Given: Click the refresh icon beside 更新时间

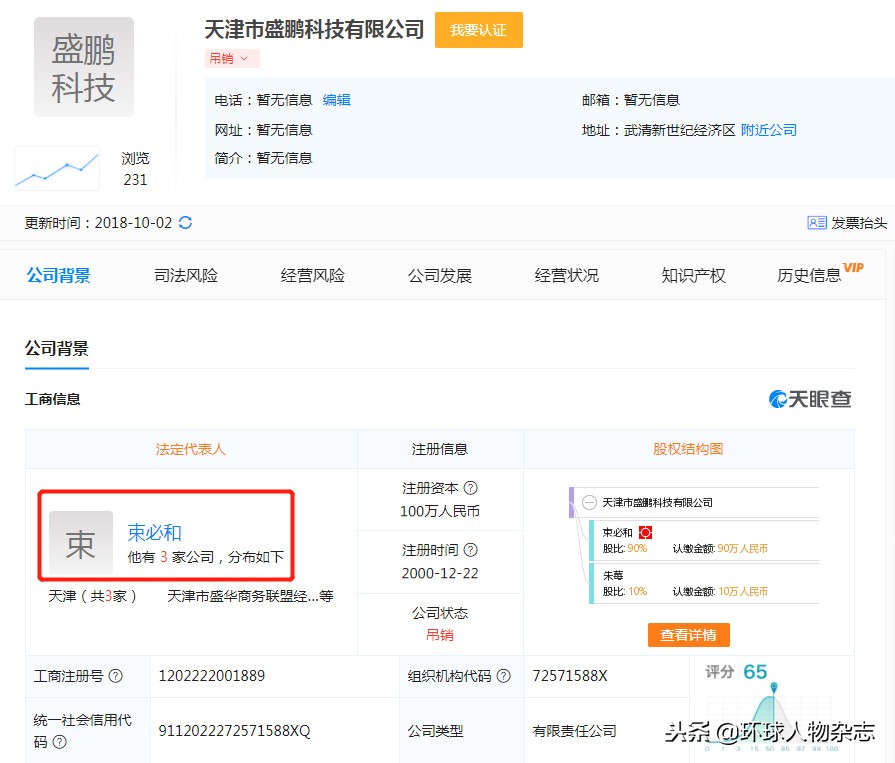Looking at the screenshot, I should [185, 223].
